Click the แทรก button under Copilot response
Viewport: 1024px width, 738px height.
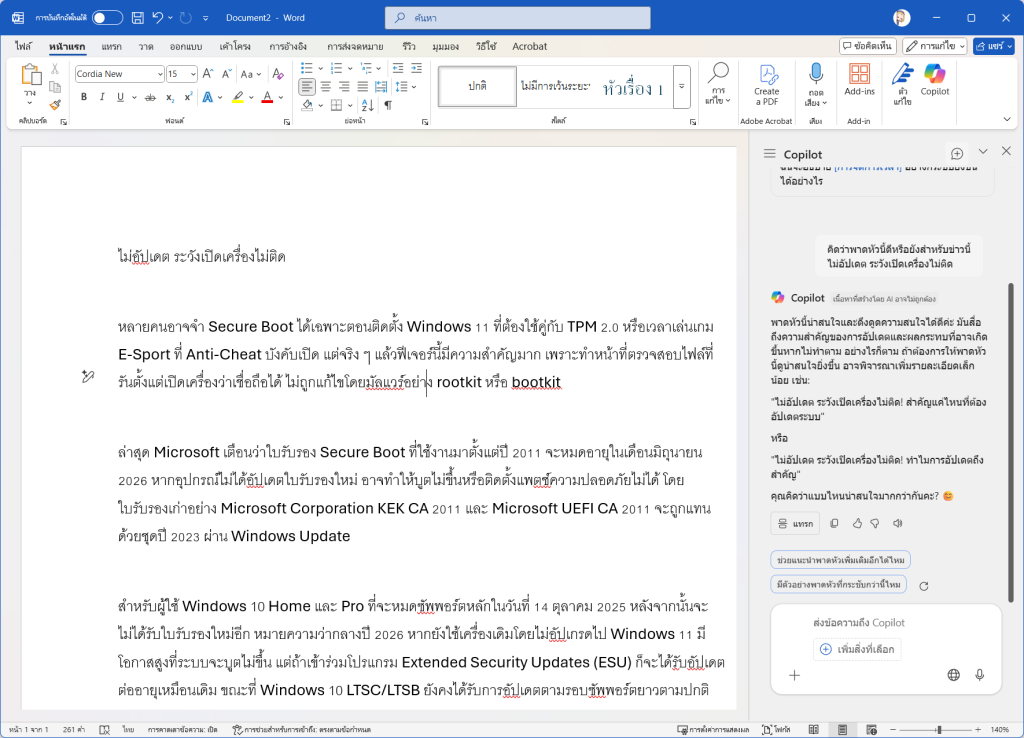point(795,523)
